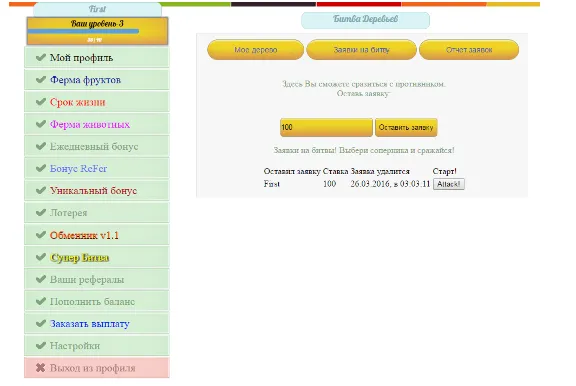Click Оставить заявку button
The width and height of the screenshot is (576, 386).
(406, 127)
